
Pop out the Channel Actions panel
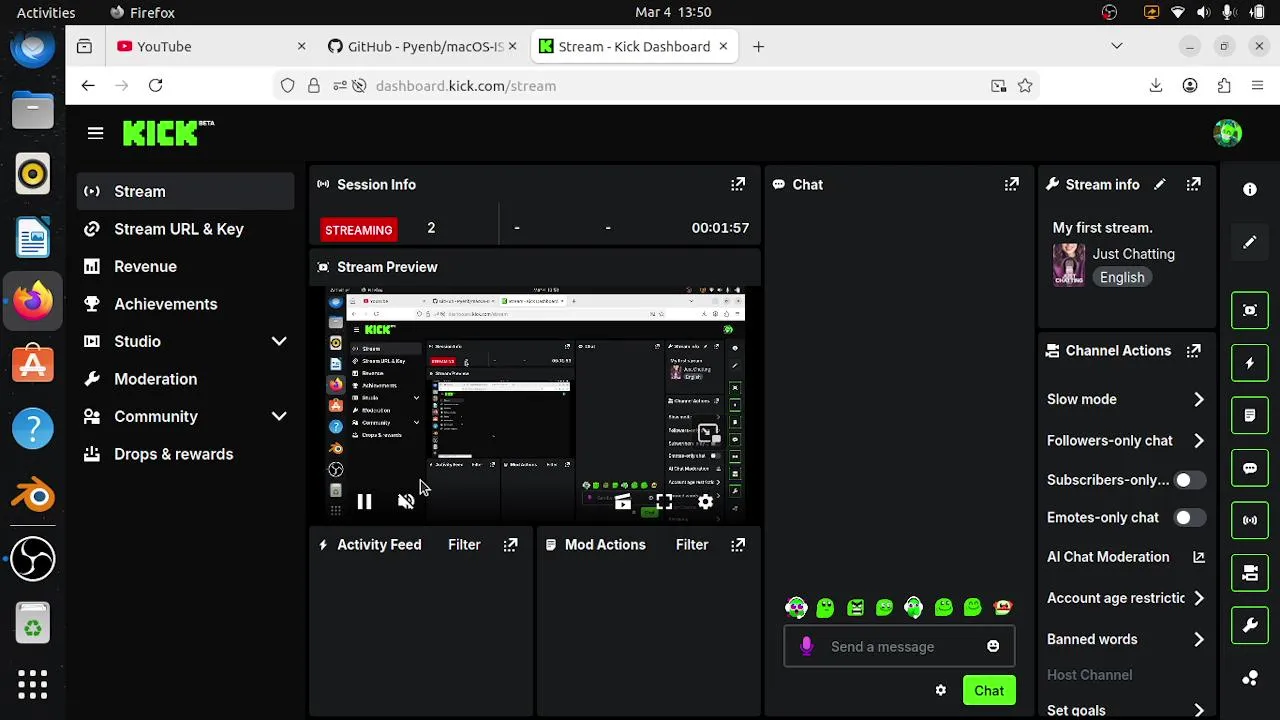tap(1194, 351)
